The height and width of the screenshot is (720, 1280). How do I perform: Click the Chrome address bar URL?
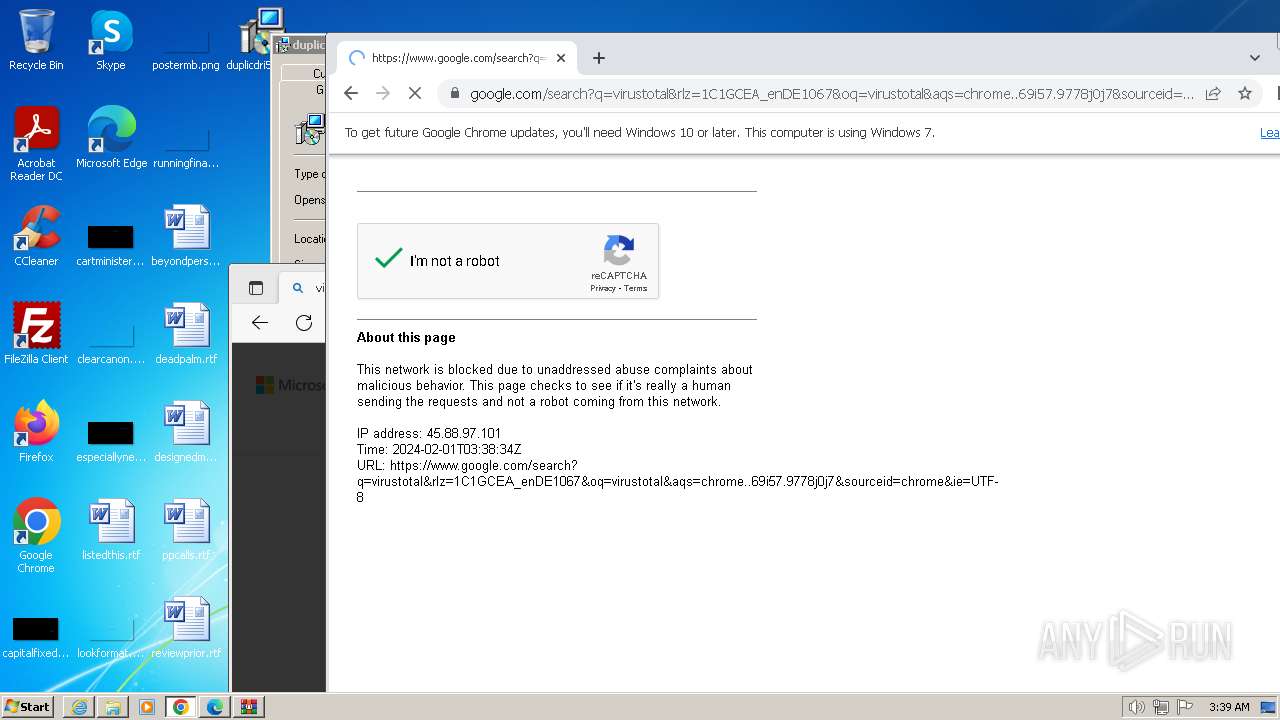point(832,93)
